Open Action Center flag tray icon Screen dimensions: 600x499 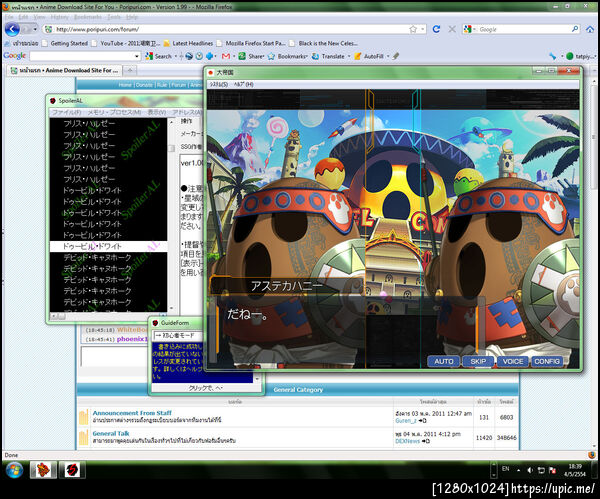point(553,470)
